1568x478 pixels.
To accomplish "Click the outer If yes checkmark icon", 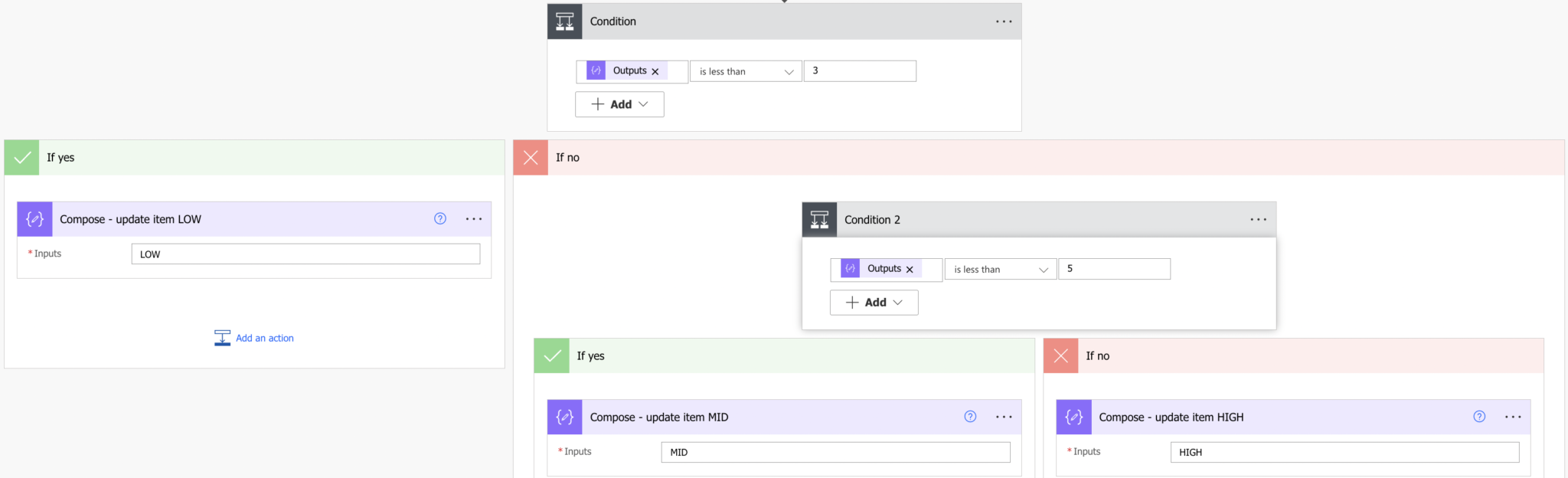I will click(x=22, y=158).
